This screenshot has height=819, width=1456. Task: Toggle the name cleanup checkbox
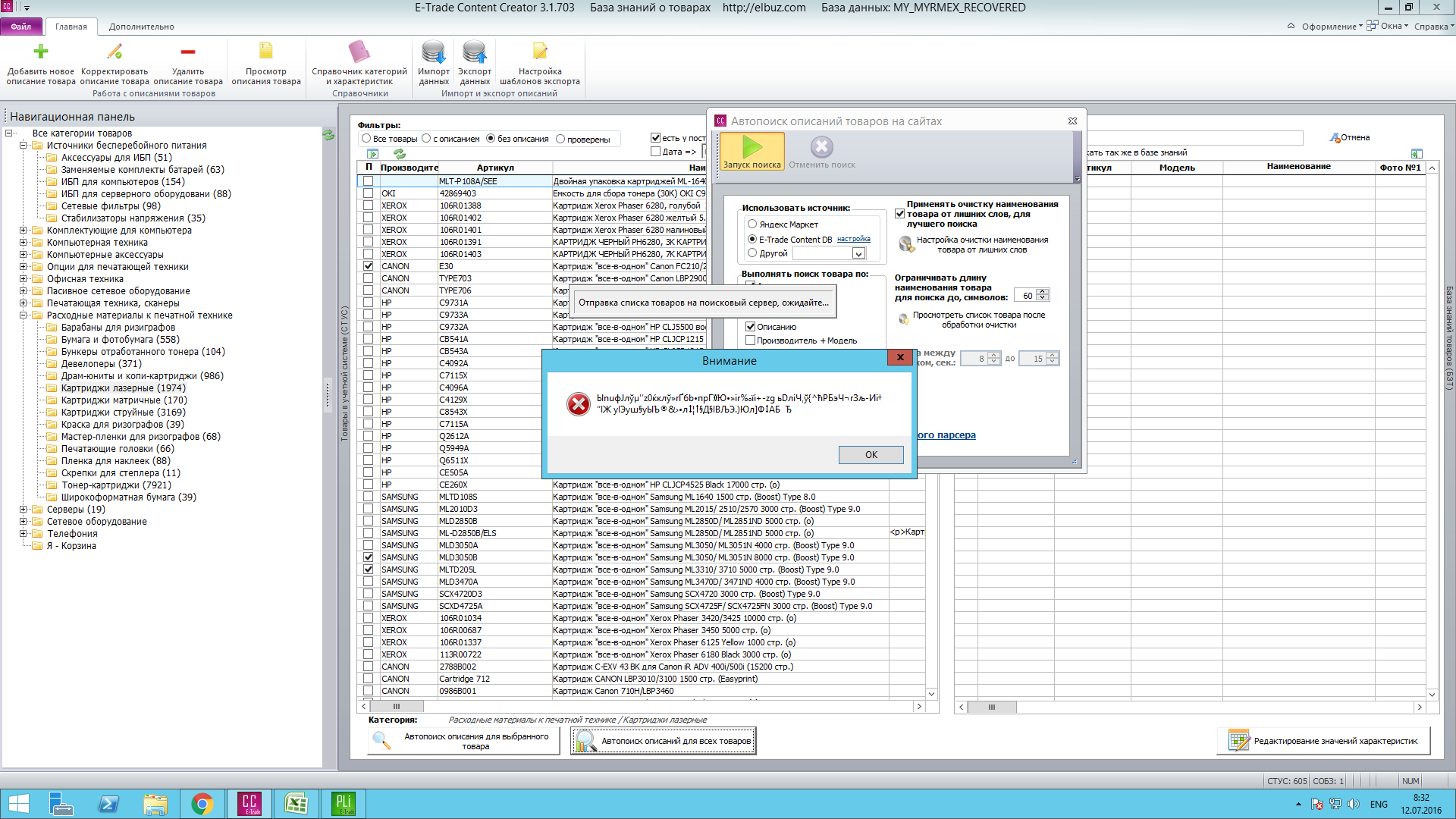click(900, 214)
